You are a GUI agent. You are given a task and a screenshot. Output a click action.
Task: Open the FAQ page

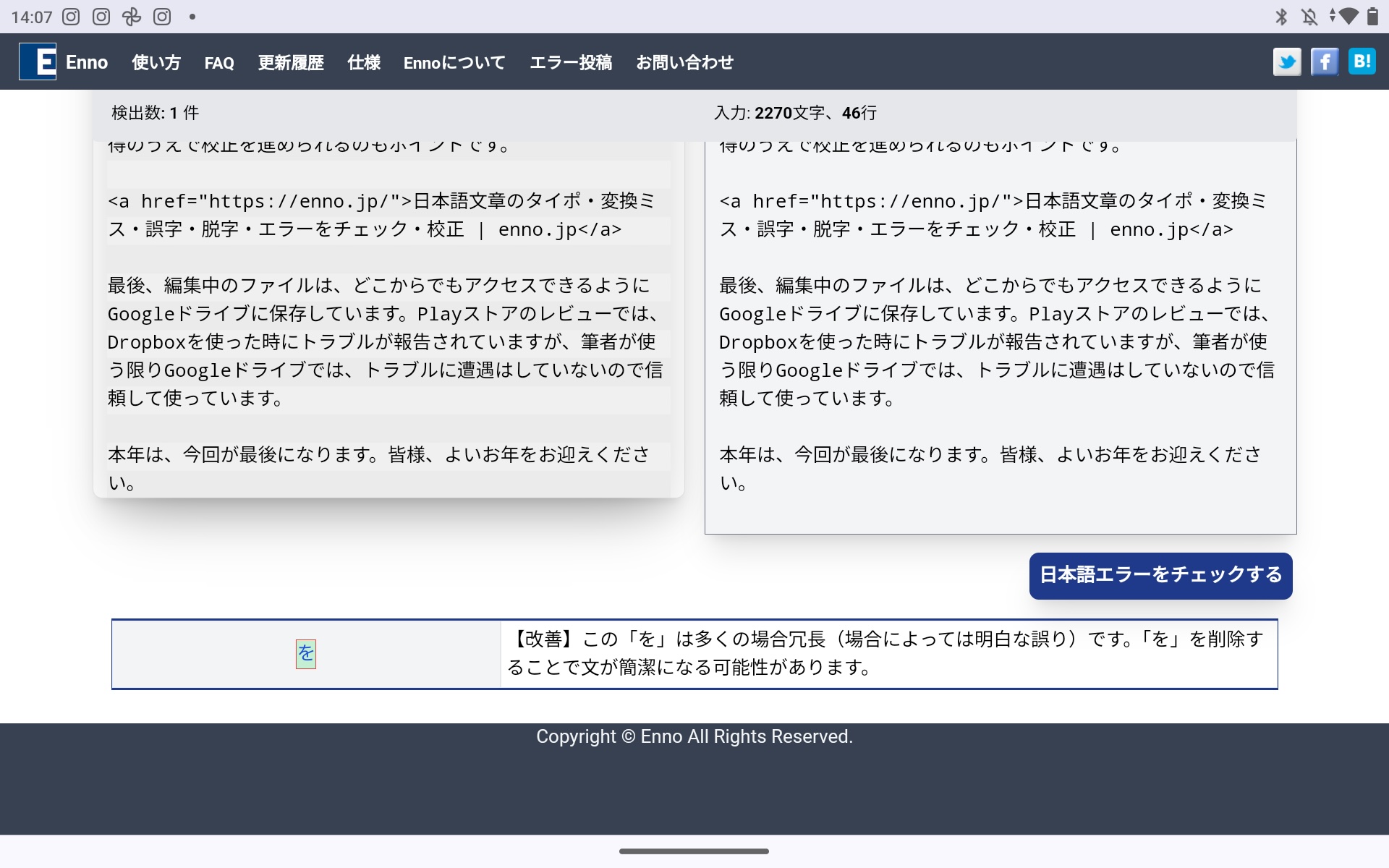tap(219, 63)
